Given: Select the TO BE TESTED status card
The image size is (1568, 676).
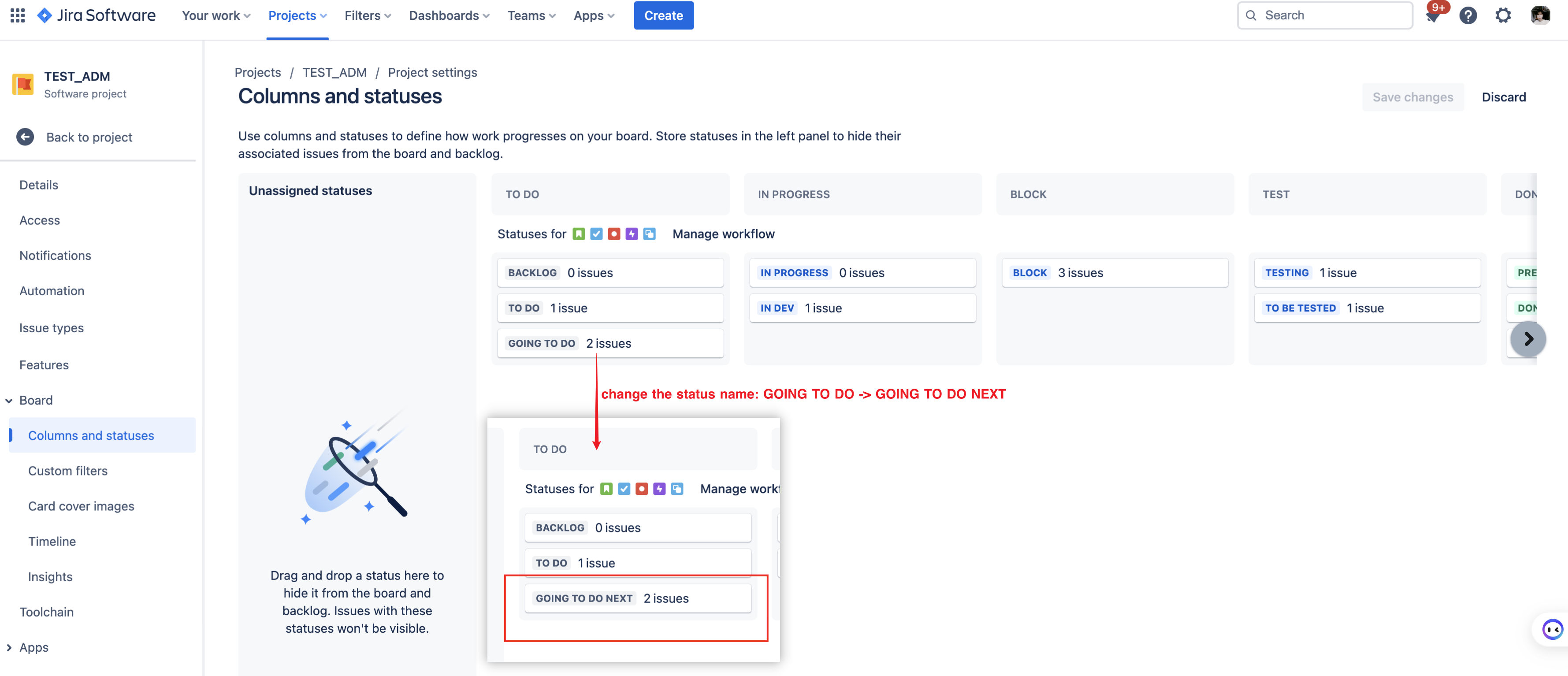Looking at the screenshot, I should click(1367, 308).
